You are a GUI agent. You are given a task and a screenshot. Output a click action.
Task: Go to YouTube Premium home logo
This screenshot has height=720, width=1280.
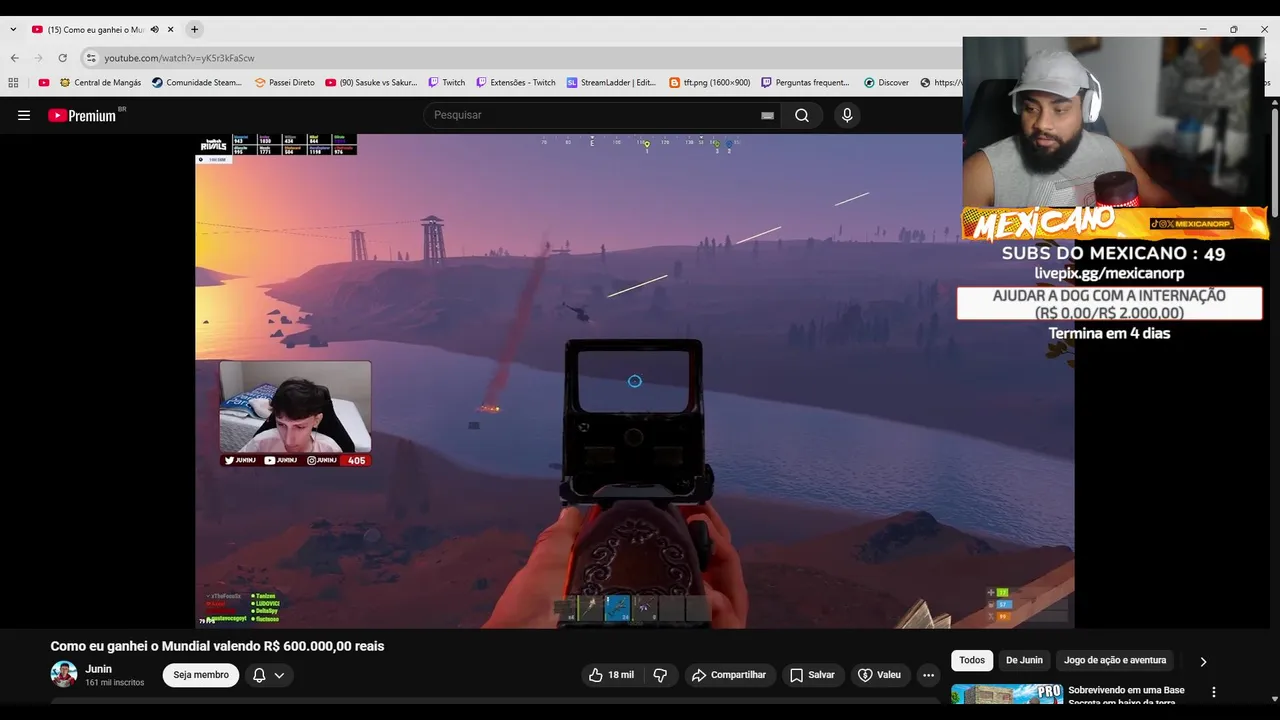coord(82,115)
